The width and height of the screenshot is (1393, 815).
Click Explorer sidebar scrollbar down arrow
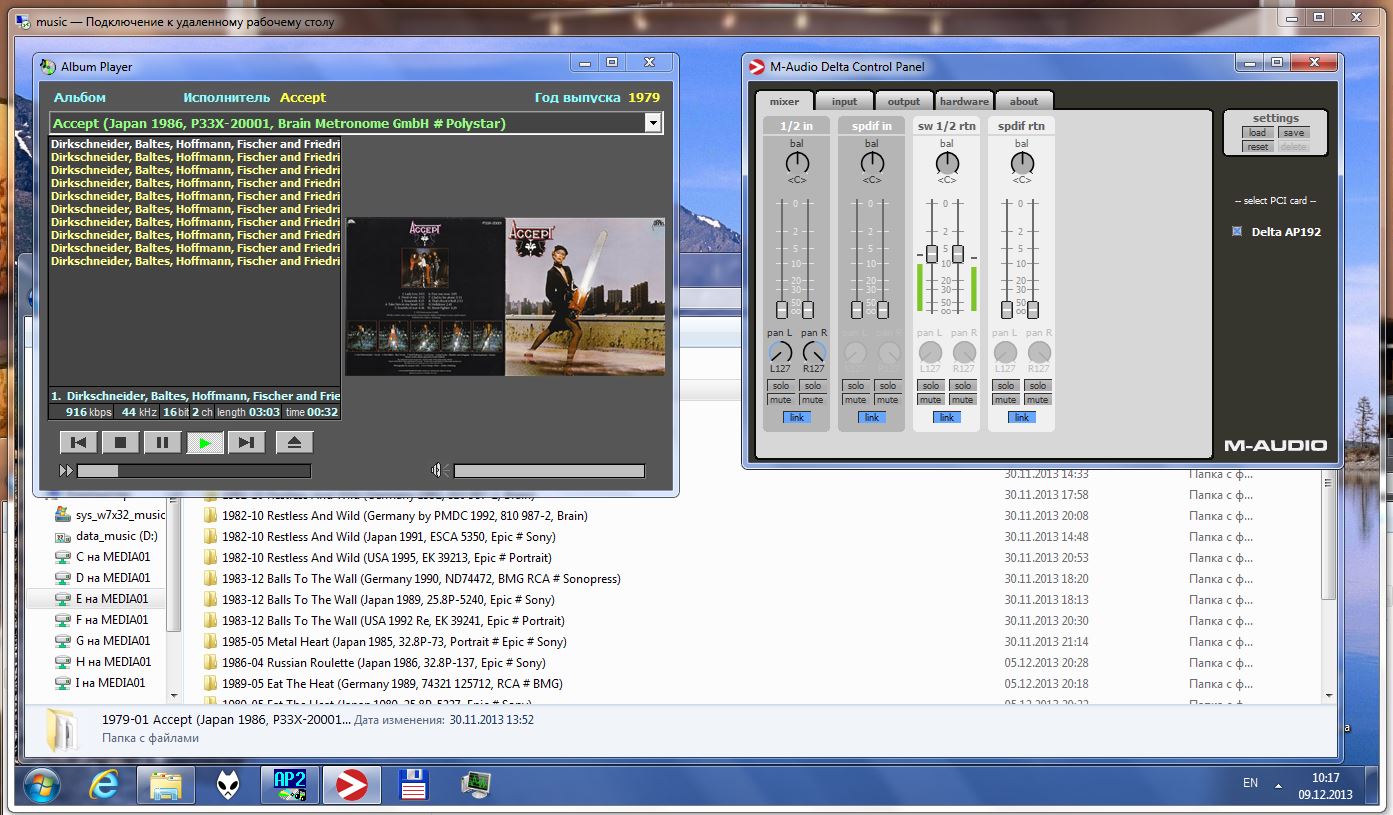click(174, 696)
